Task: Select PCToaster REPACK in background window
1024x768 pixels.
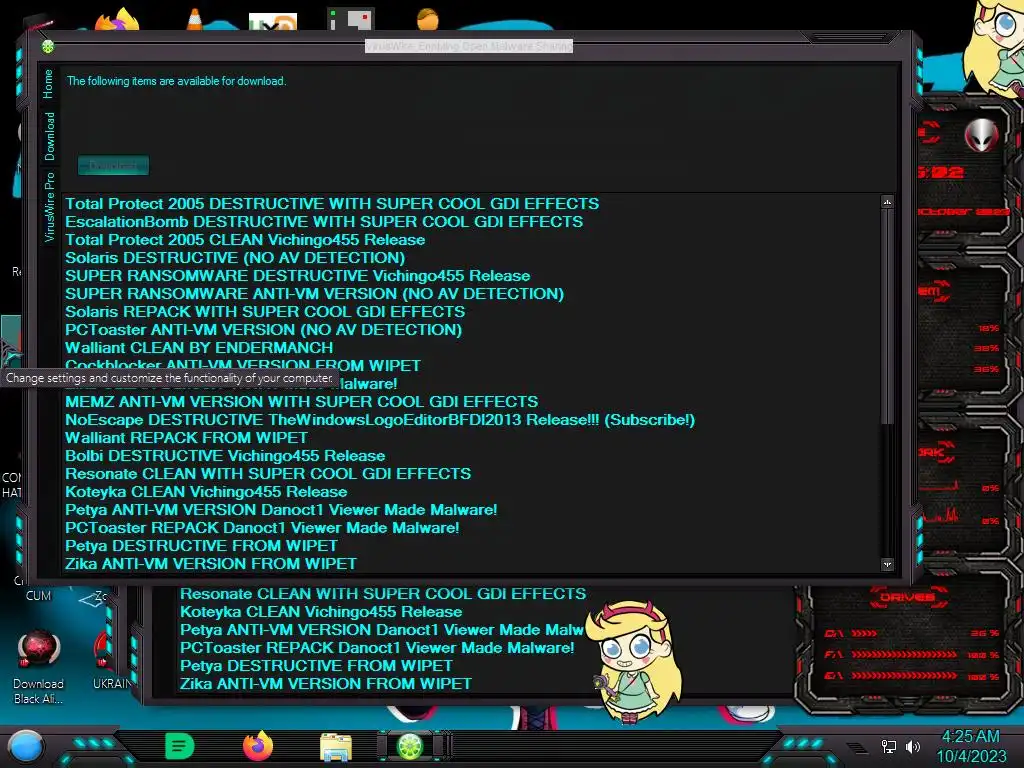Action: click(x=377, y=648)
